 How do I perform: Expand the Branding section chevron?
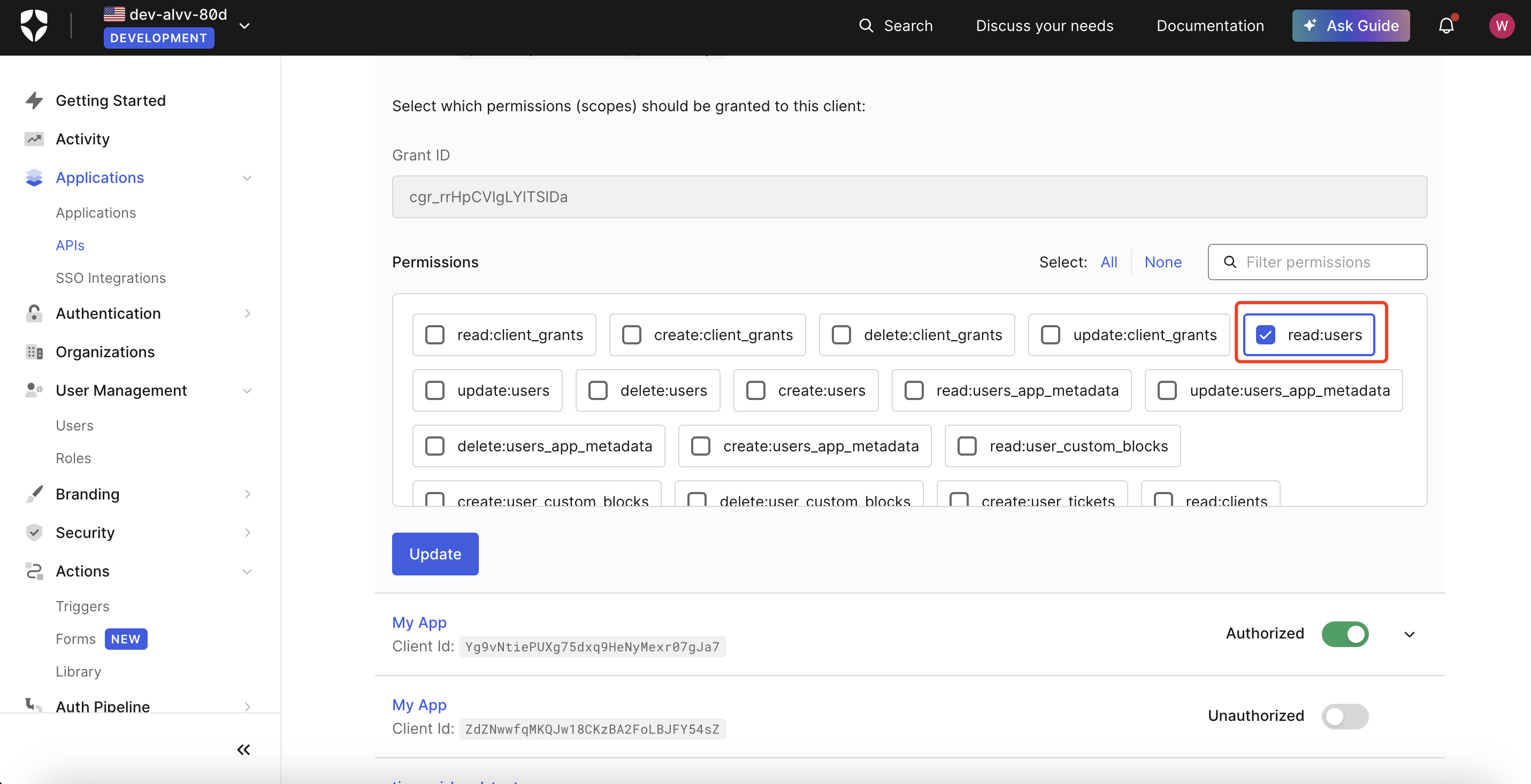pyautogui.click(x=247, y=494)
